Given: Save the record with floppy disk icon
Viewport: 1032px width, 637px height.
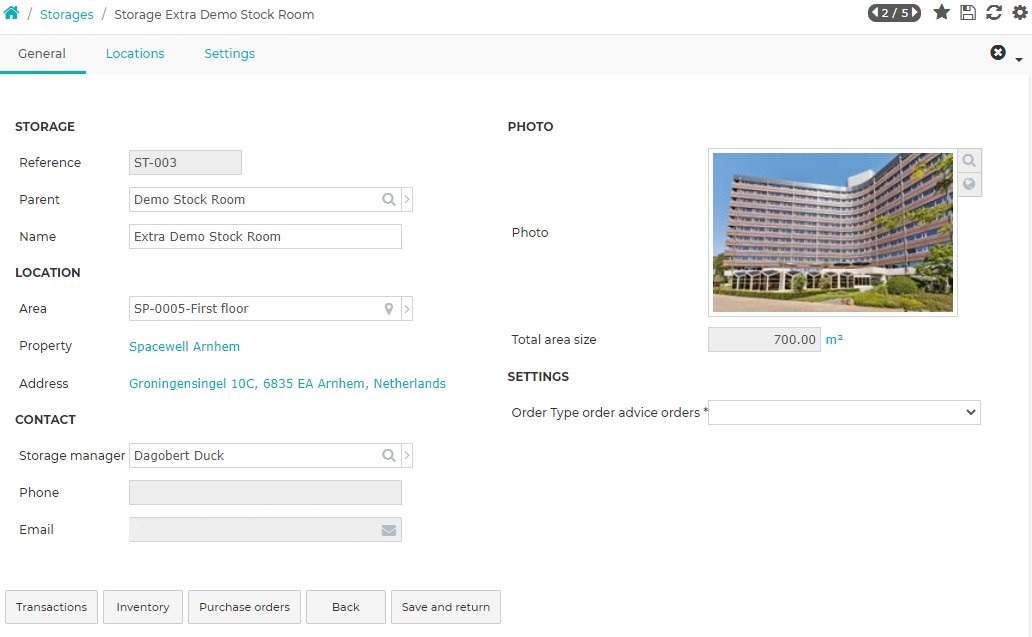Looking at the screenshot, I should [968, 13].
